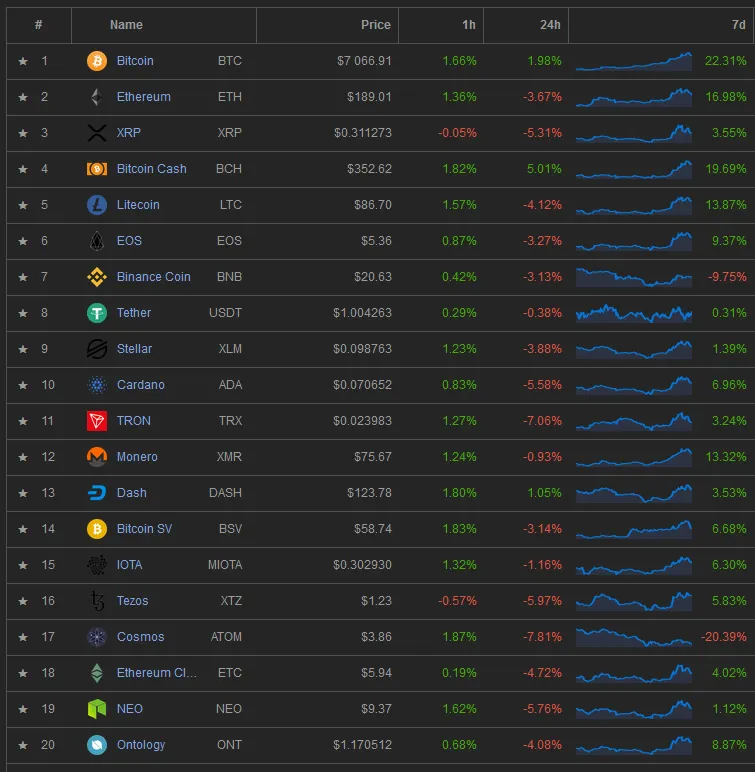Open Tether's 7d sparkline chart
The height and width of the screenshot is (772, 755).
tap(634, 313)
